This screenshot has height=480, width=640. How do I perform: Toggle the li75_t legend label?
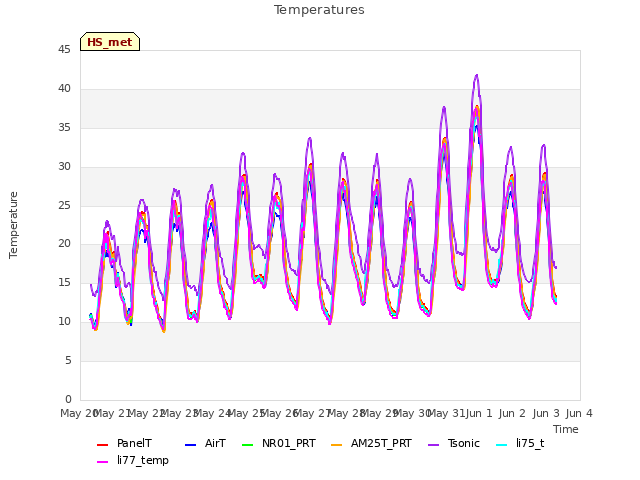530,444
